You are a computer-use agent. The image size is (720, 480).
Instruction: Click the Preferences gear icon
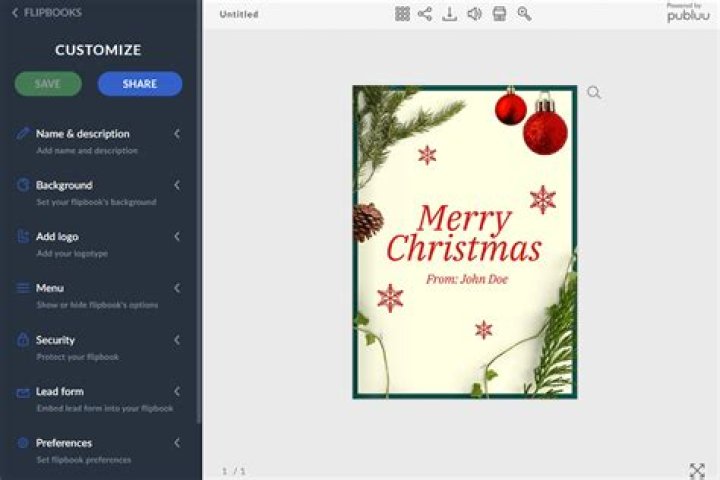23,443
